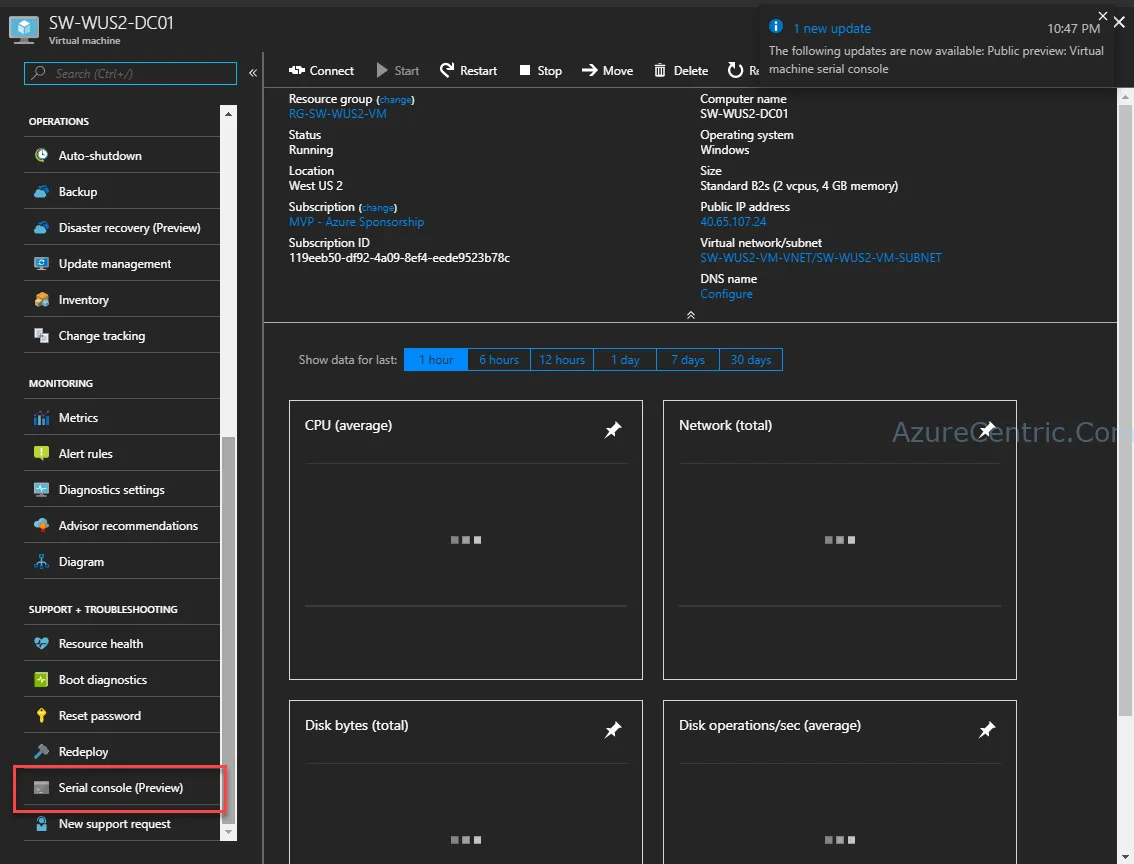Image resolution: width=1134 pixels, height=864 pixels.
Task: Click the Diagram icon
Action: coord(41,562)
